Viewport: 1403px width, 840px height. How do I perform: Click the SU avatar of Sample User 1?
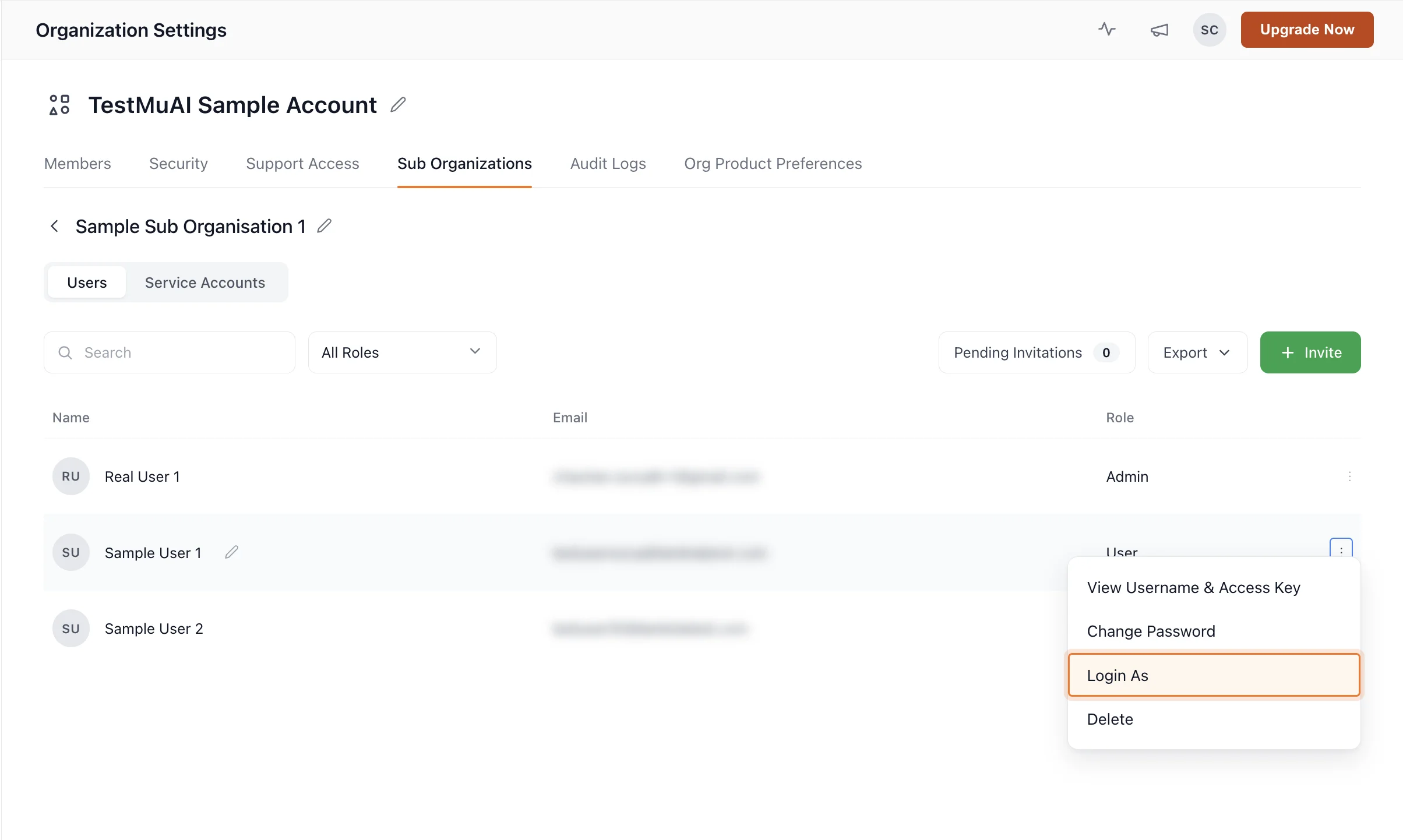pos(71,552)
